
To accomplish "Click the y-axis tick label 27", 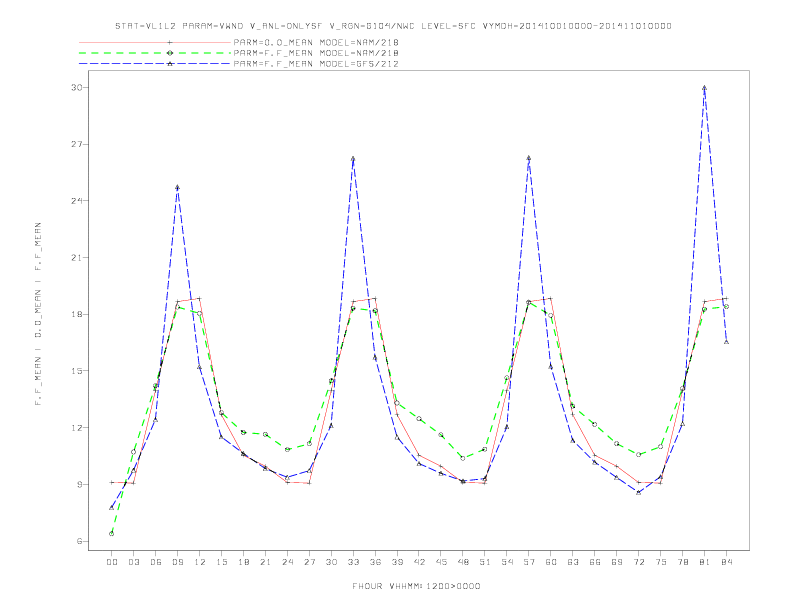I will click(x=76, y=144).
